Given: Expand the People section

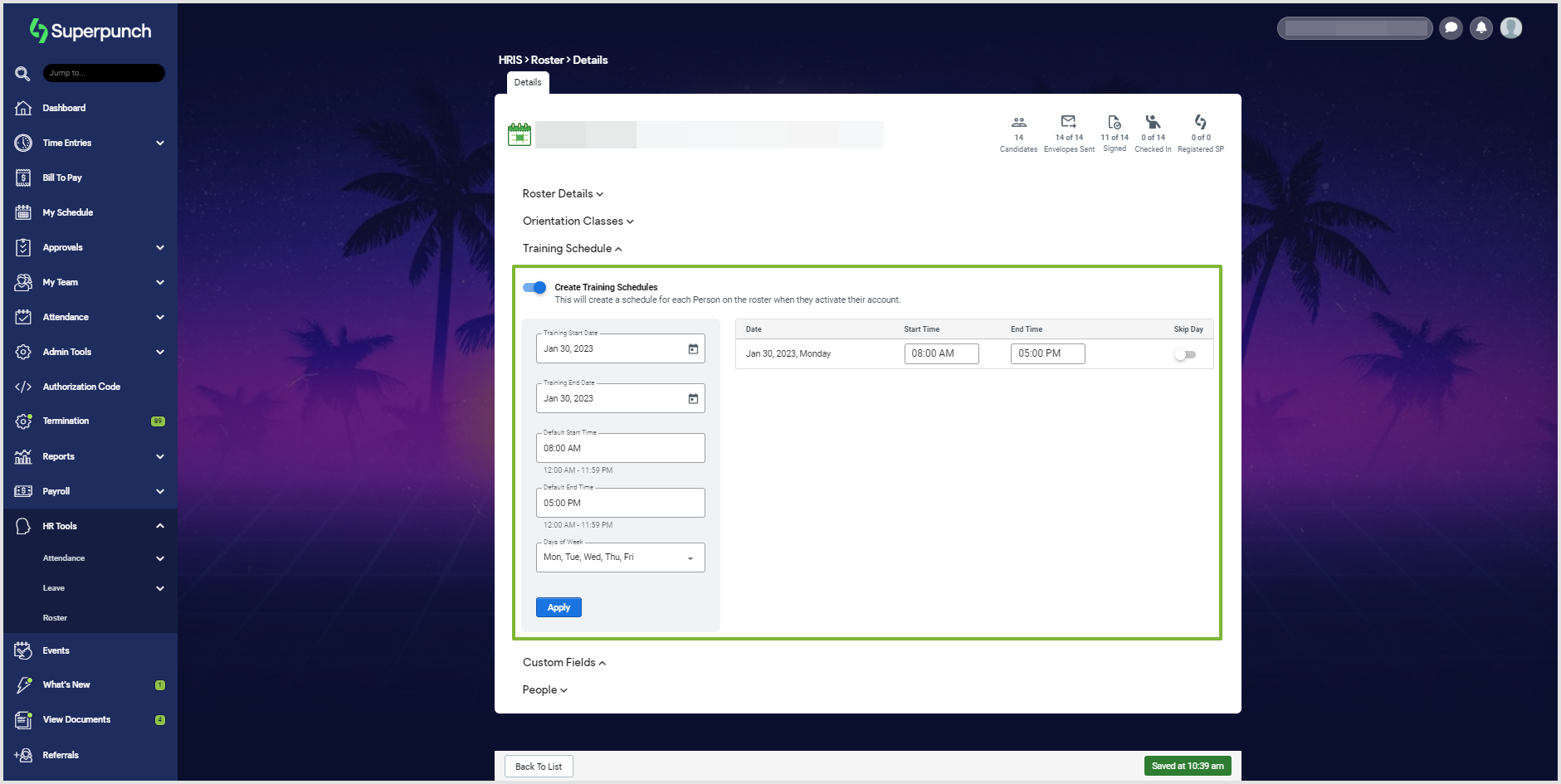Looking at the screenshot, I should 544,690.
